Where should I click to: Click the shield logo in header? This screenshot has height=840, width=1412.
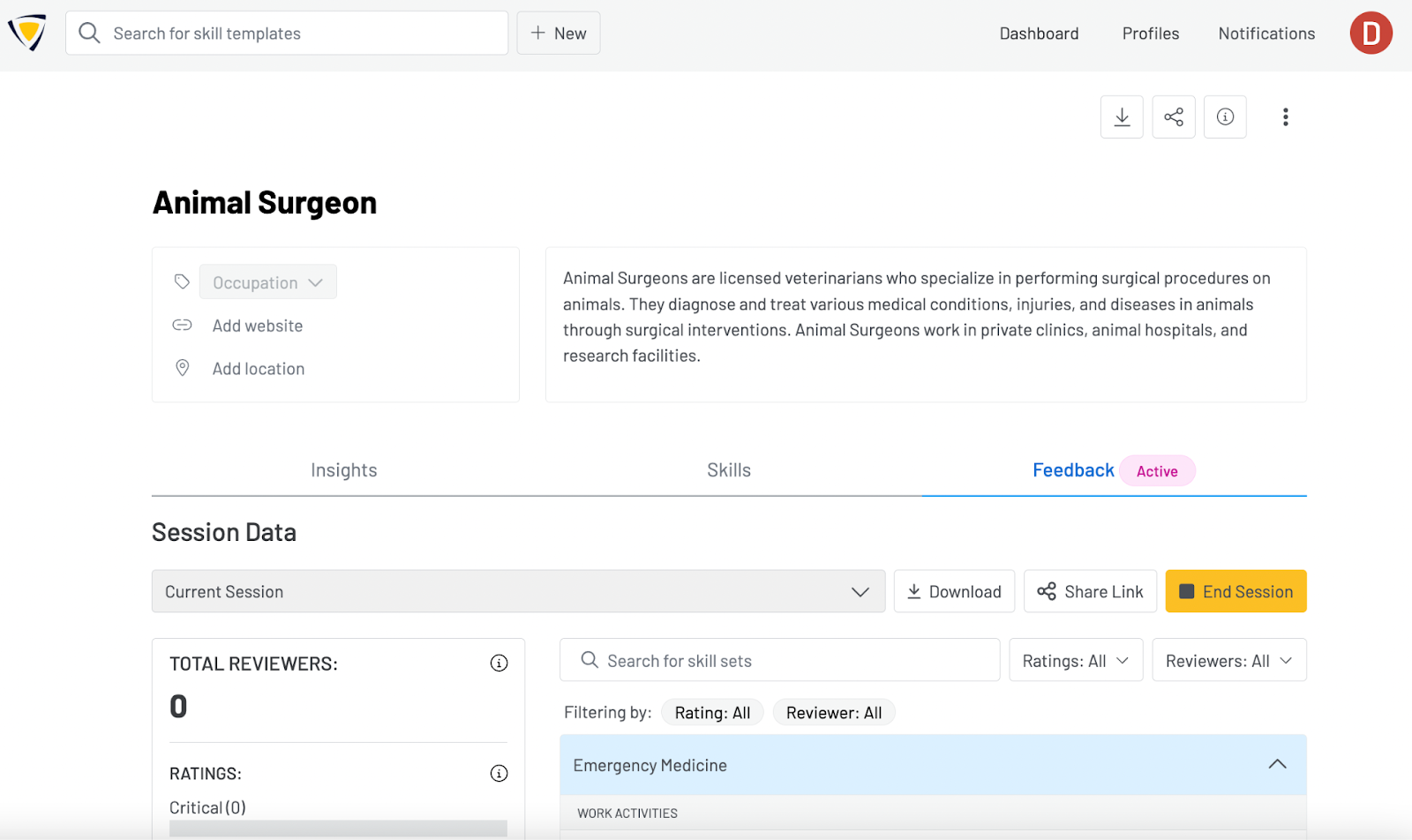pos(27,34)
